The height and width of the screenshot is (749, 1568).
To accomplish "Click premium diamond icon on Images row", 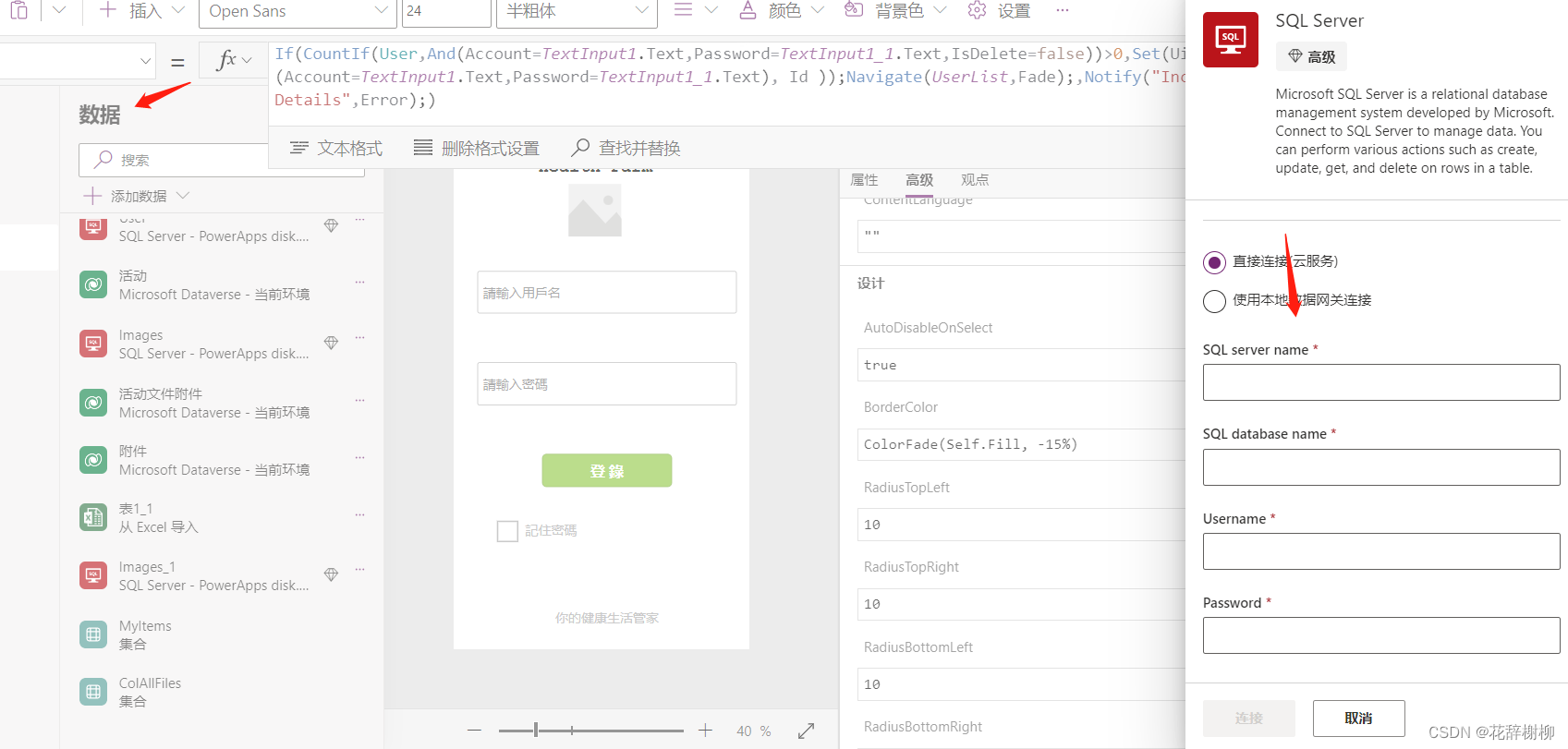I will (331, 343).
